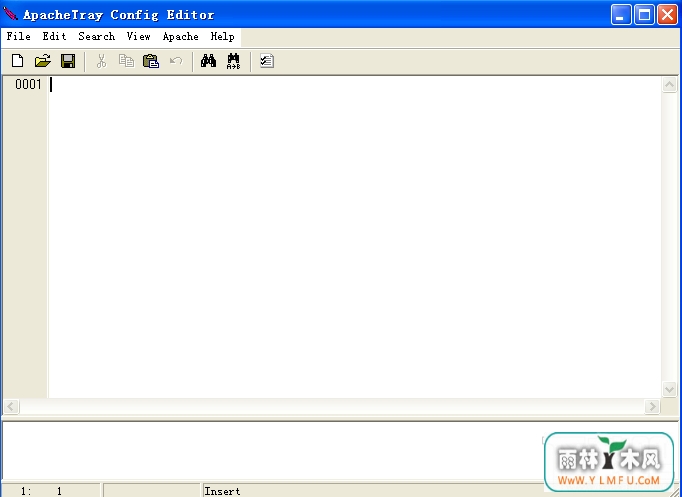Maximize the ApacheTray Config Editor window
This screenshot has width=682, height=497.
tap(644, 15)
